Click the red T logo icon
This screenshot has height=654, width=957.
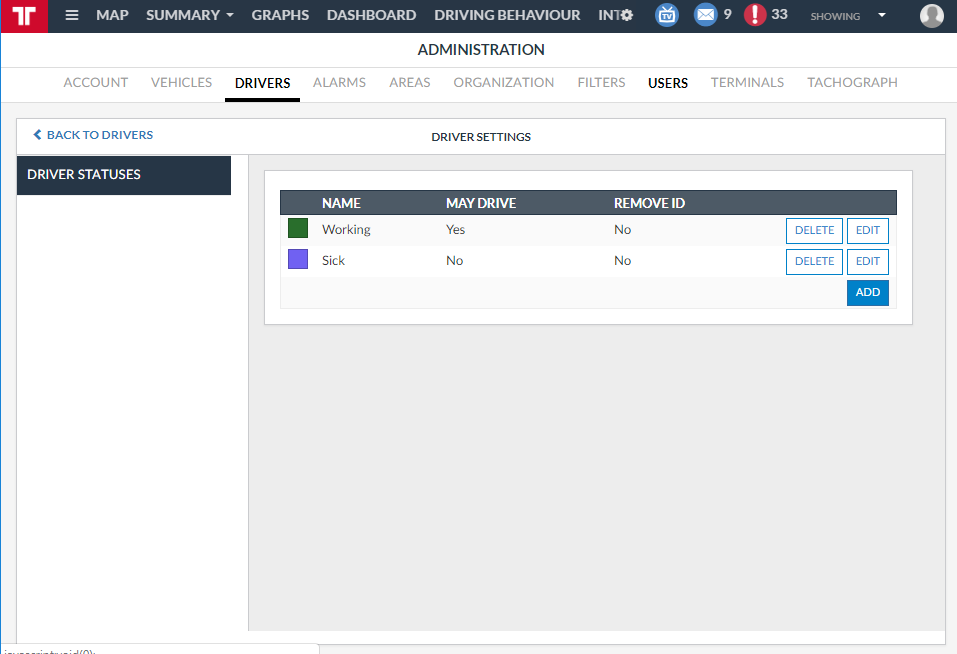(24, 16)
